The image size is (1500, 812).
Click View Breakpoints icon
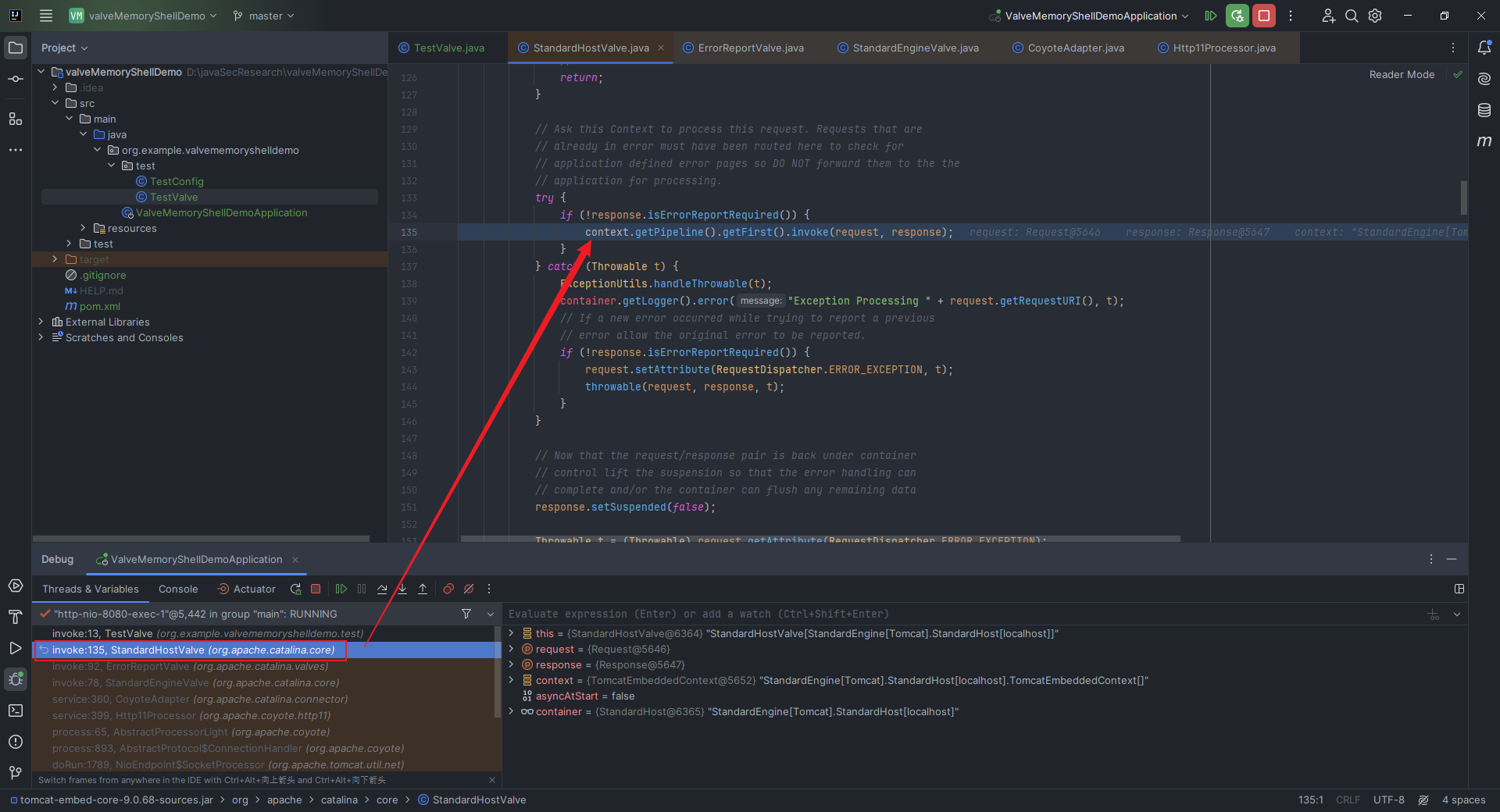(448, 589)
